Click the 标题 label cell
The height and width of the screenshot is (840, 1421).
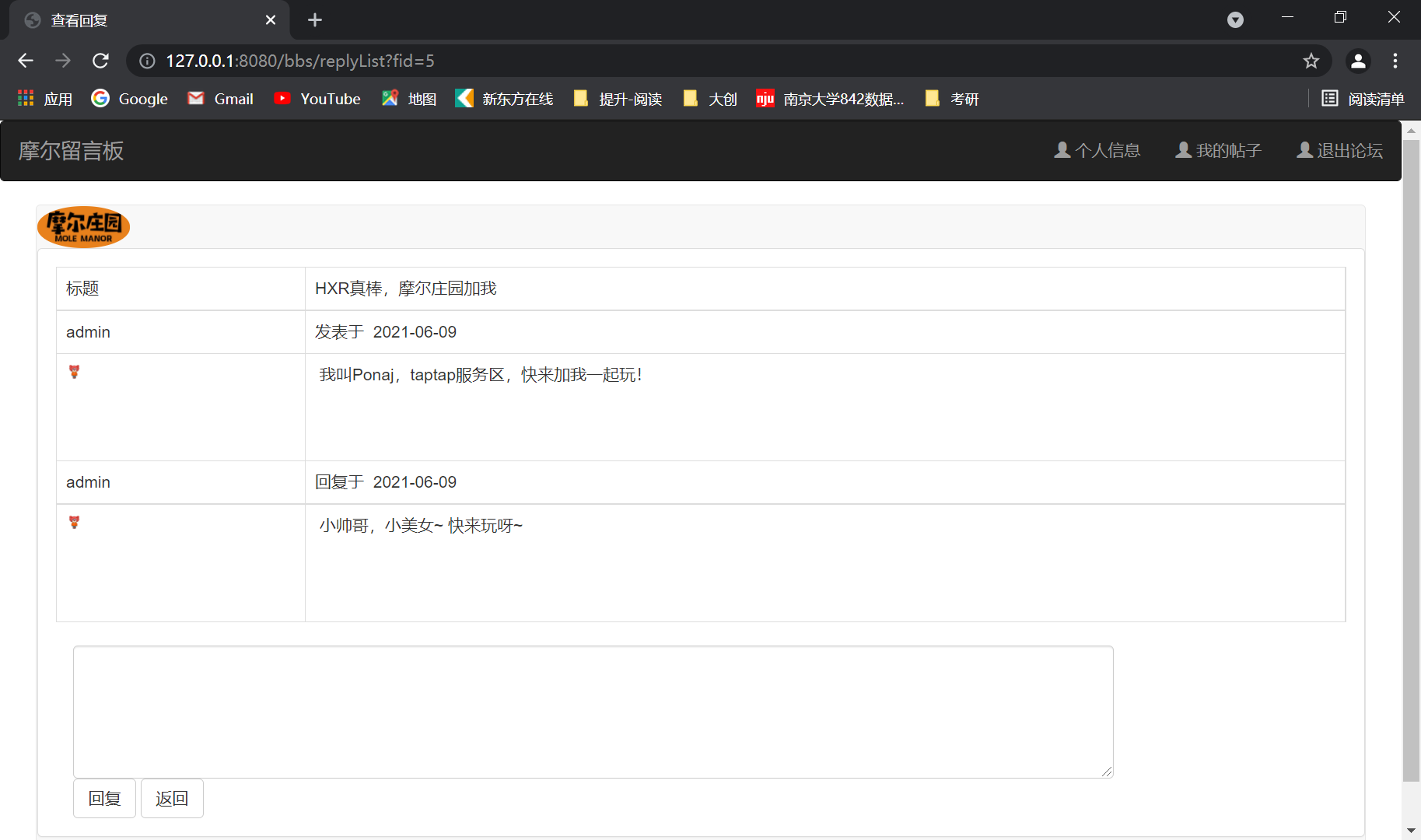(x=180, y=289)
